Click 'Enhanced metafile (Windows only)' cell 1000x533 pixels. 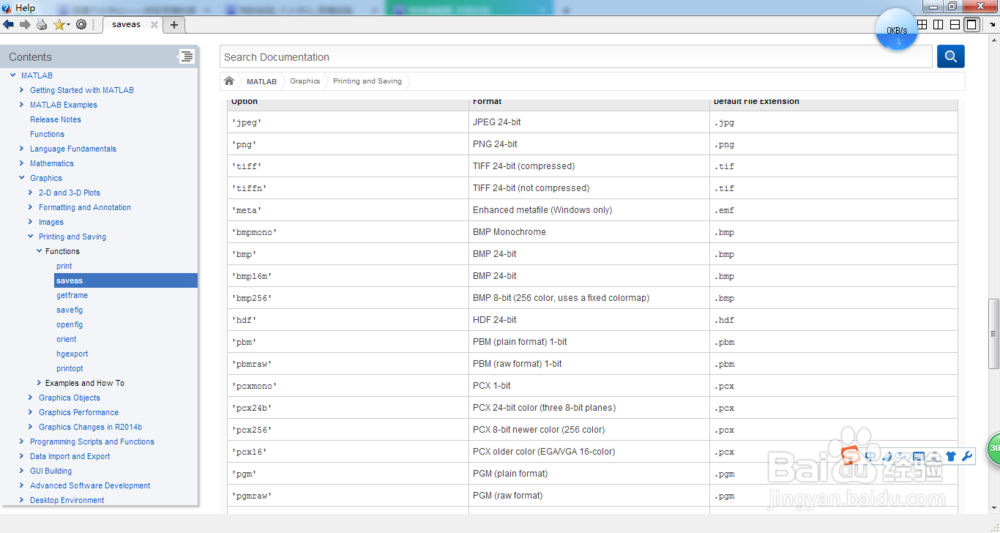tap(589, 210)
